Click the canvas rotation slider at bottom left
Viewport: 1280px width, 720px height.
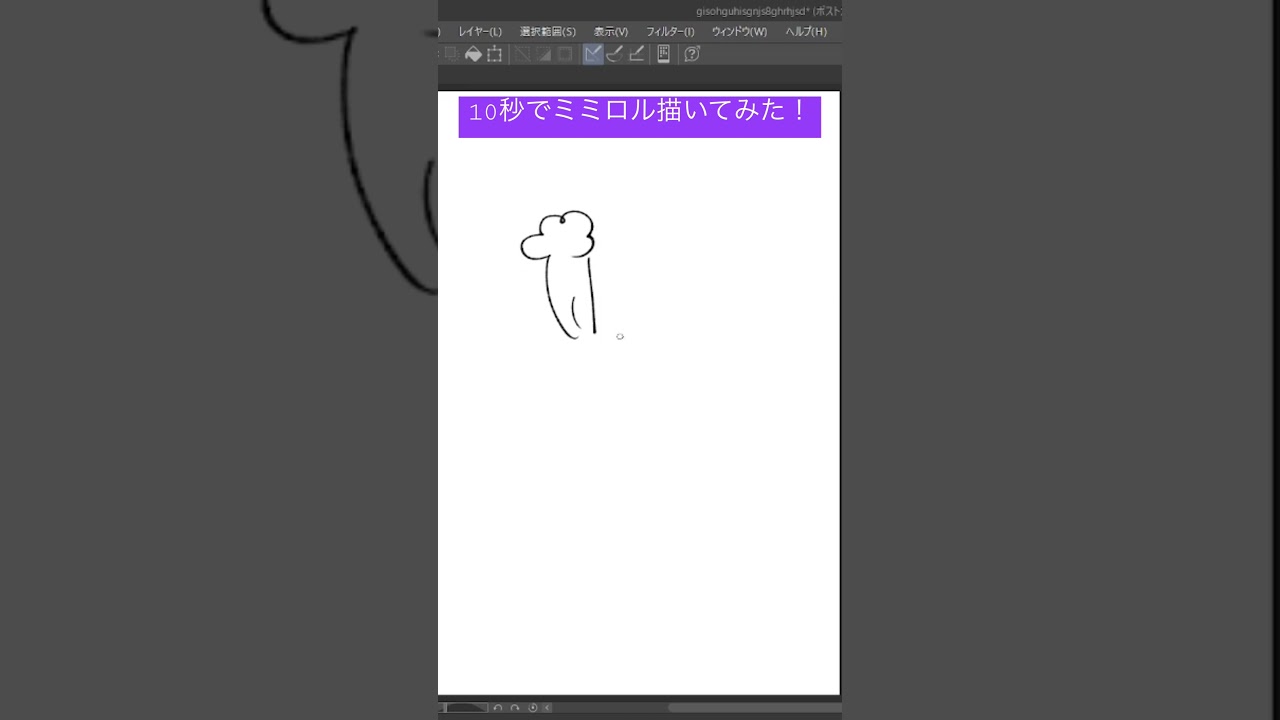pos(466,708)
